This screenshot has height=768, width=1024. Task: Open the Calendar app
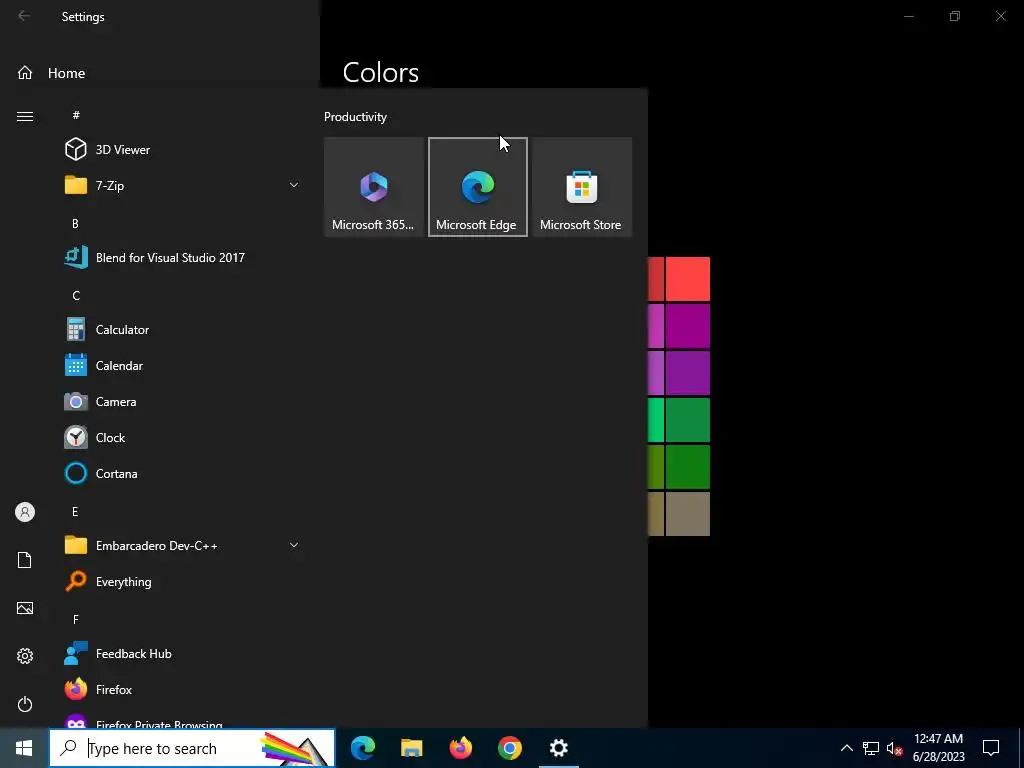(183, 365)
